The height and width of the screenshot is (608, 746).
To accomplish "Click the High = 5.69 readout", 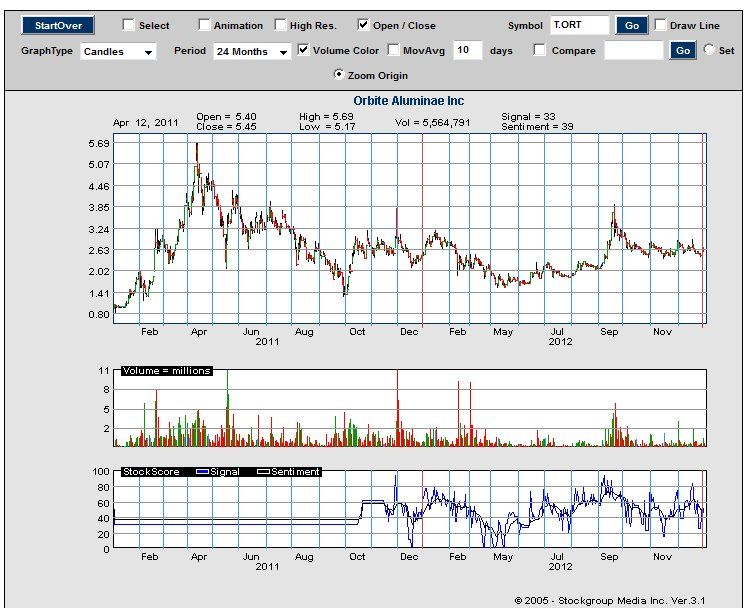I will coord(326,117).
